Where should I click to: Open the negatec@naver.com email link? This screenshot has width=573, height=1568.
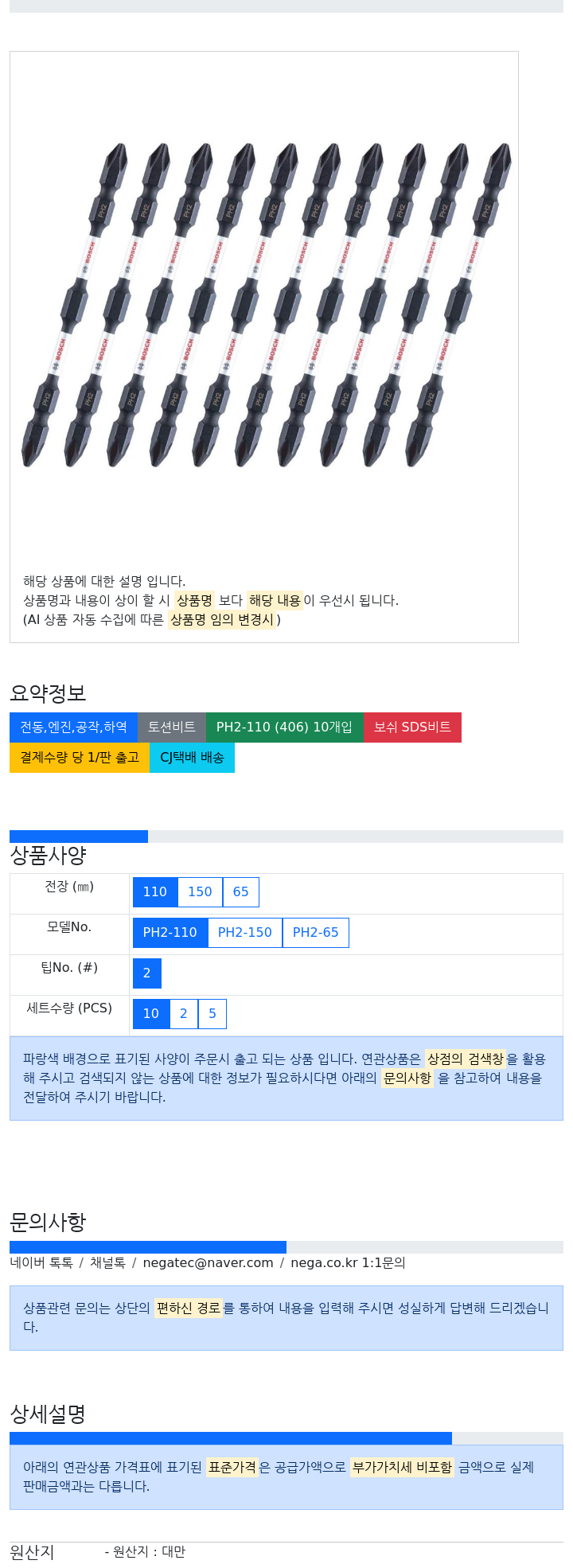click(208, 1263)
